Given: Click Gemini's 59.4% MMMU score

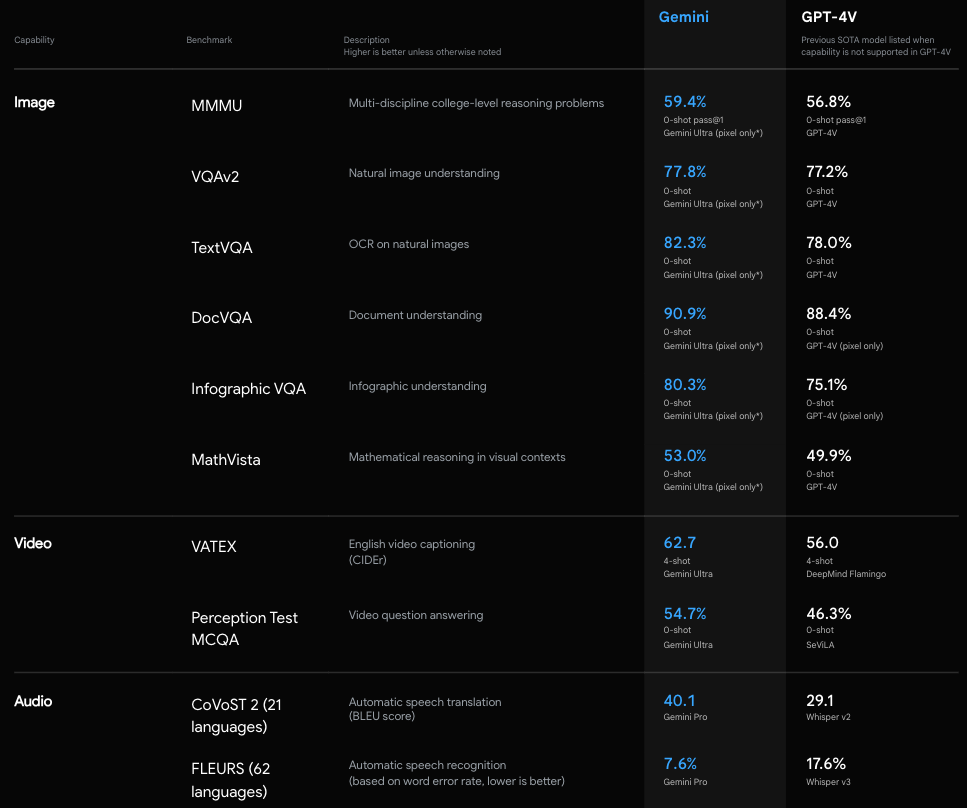Looking at the screenshot, I should coord(685,101).
